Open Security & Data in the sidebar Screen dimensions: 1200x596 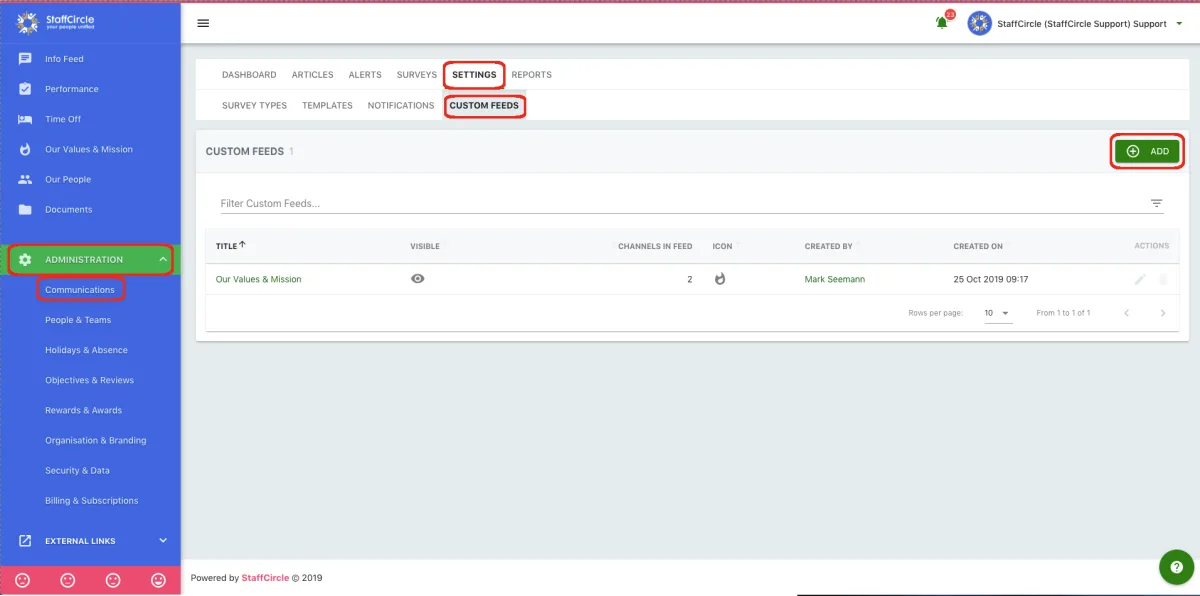(x=77, y=470)
